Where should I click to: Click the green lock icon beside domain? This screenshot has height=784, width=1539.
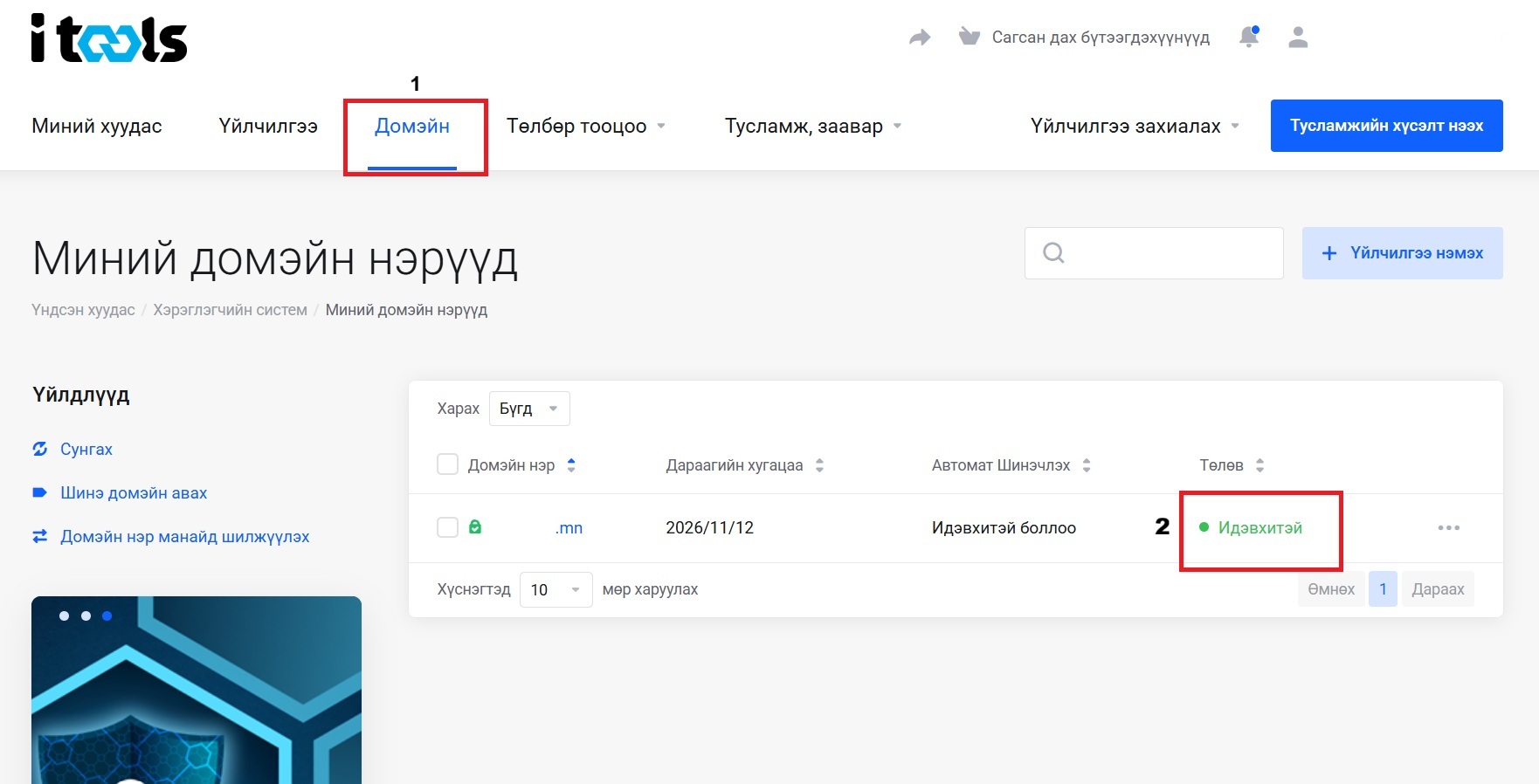(475, 527)
